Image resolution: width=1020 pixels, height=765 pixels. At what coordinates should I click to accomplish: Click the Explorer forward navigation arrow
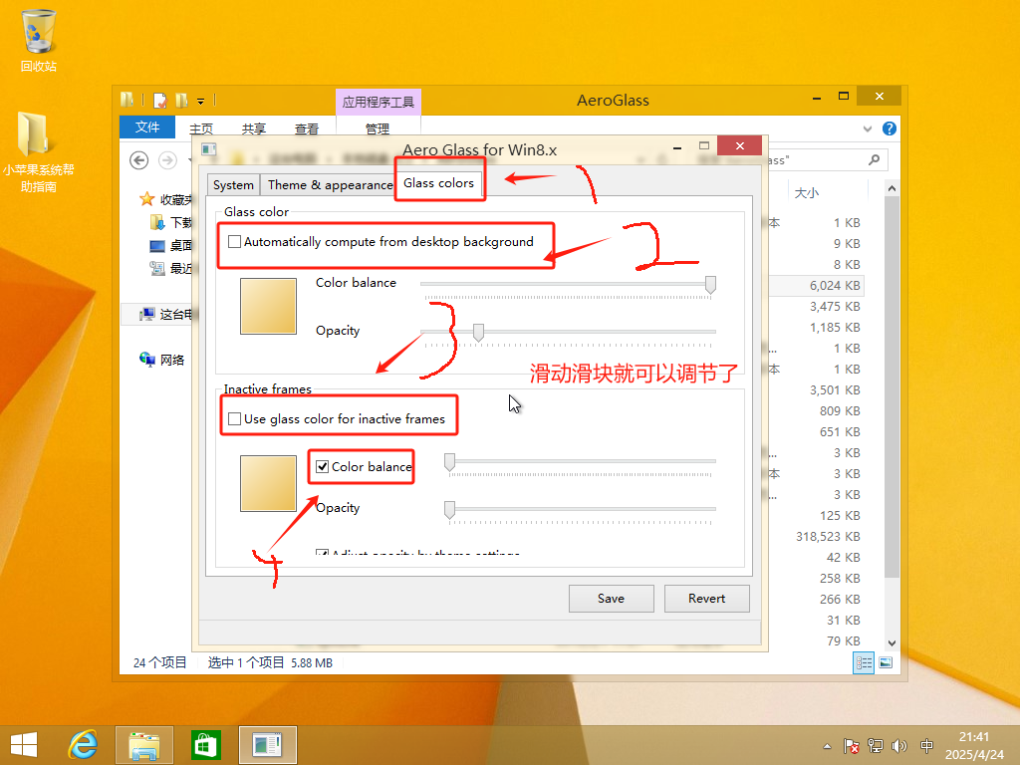tap(167, 160)
